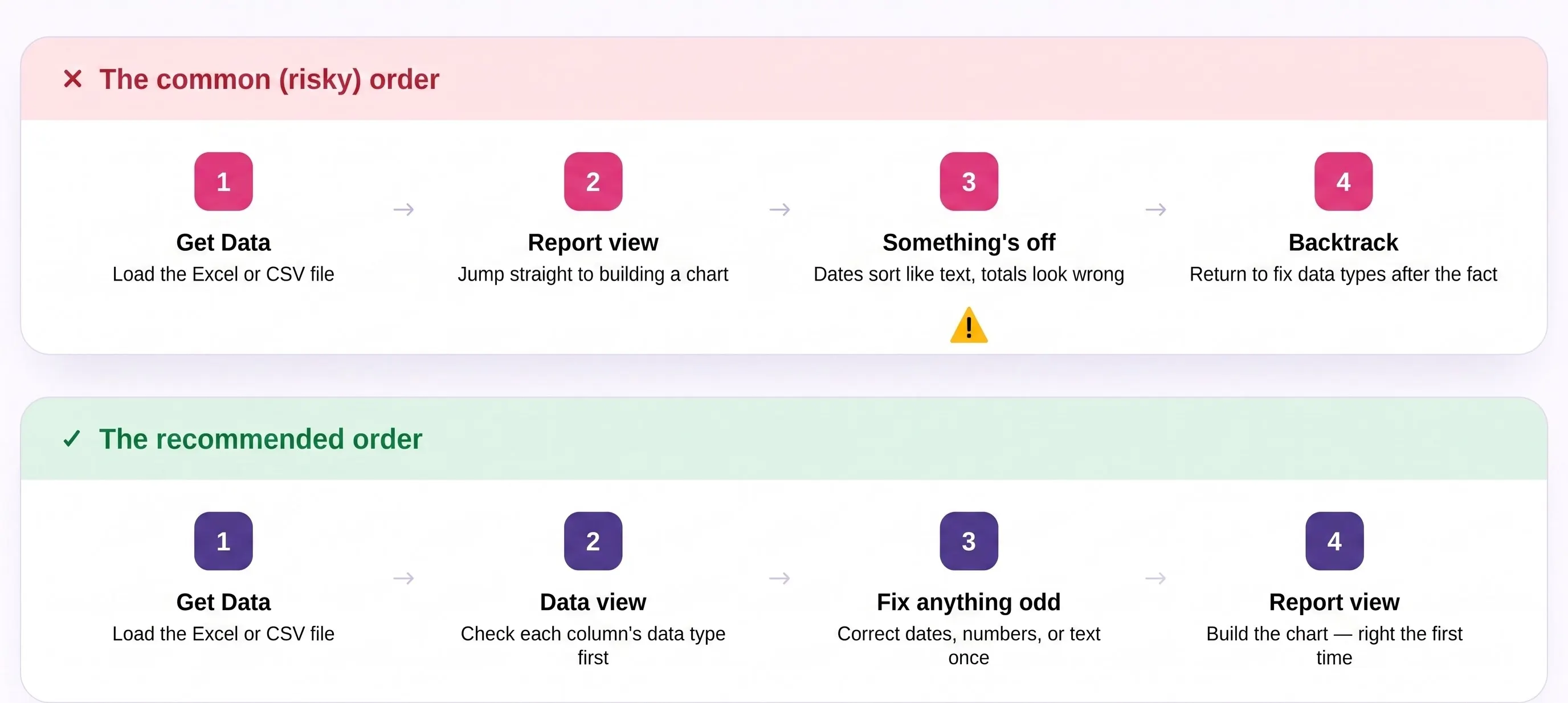Select purple step 1 badge in recommended order

click(223, 541)
